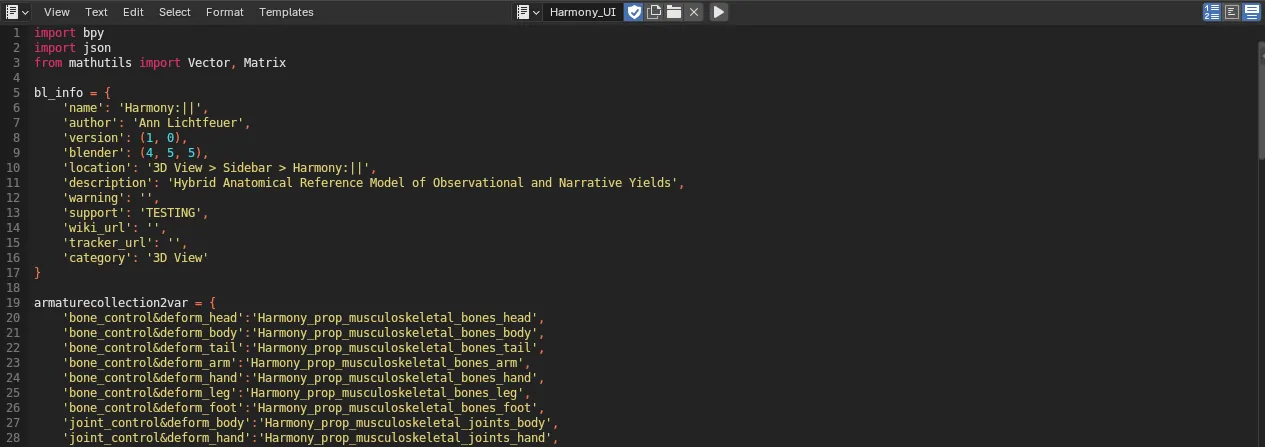The width and height of the screenshot is (1265, 447).
Task: Create new text data-block icon
Action: click(654, 12)
